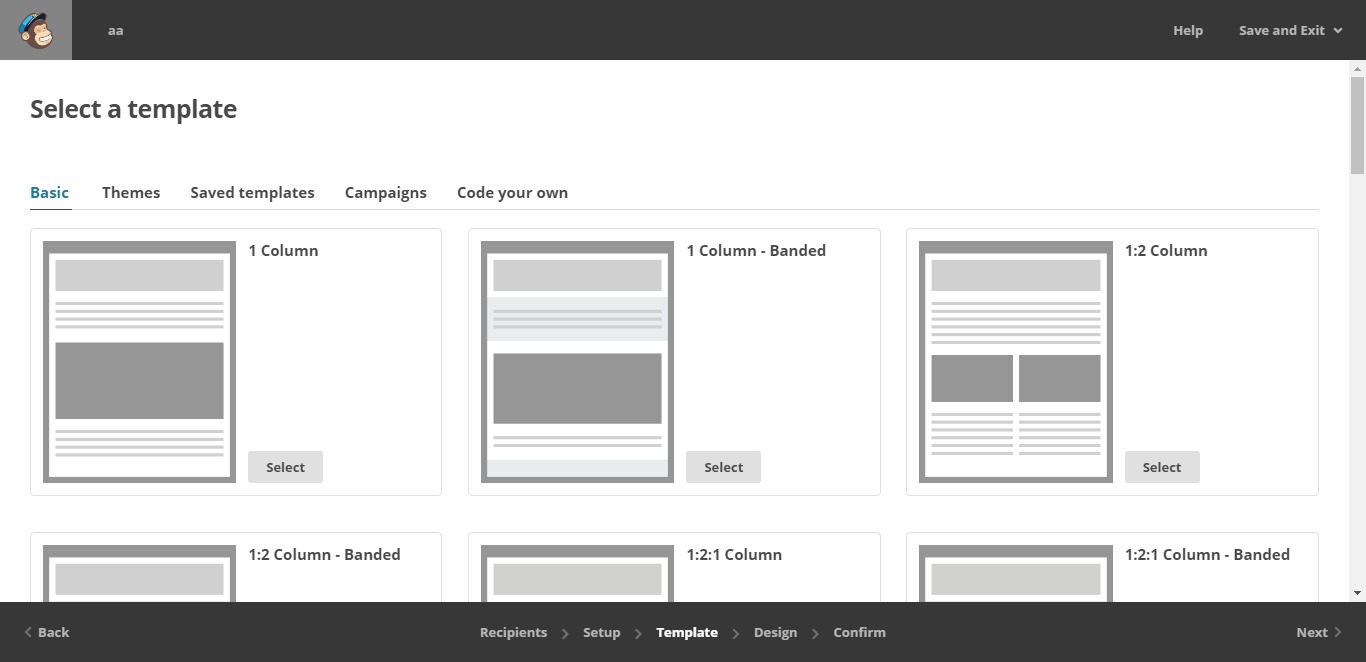Viewport: 1366px width, 662px height.
Task: Stay on the Basic tab
Action: tap(49, 192)
